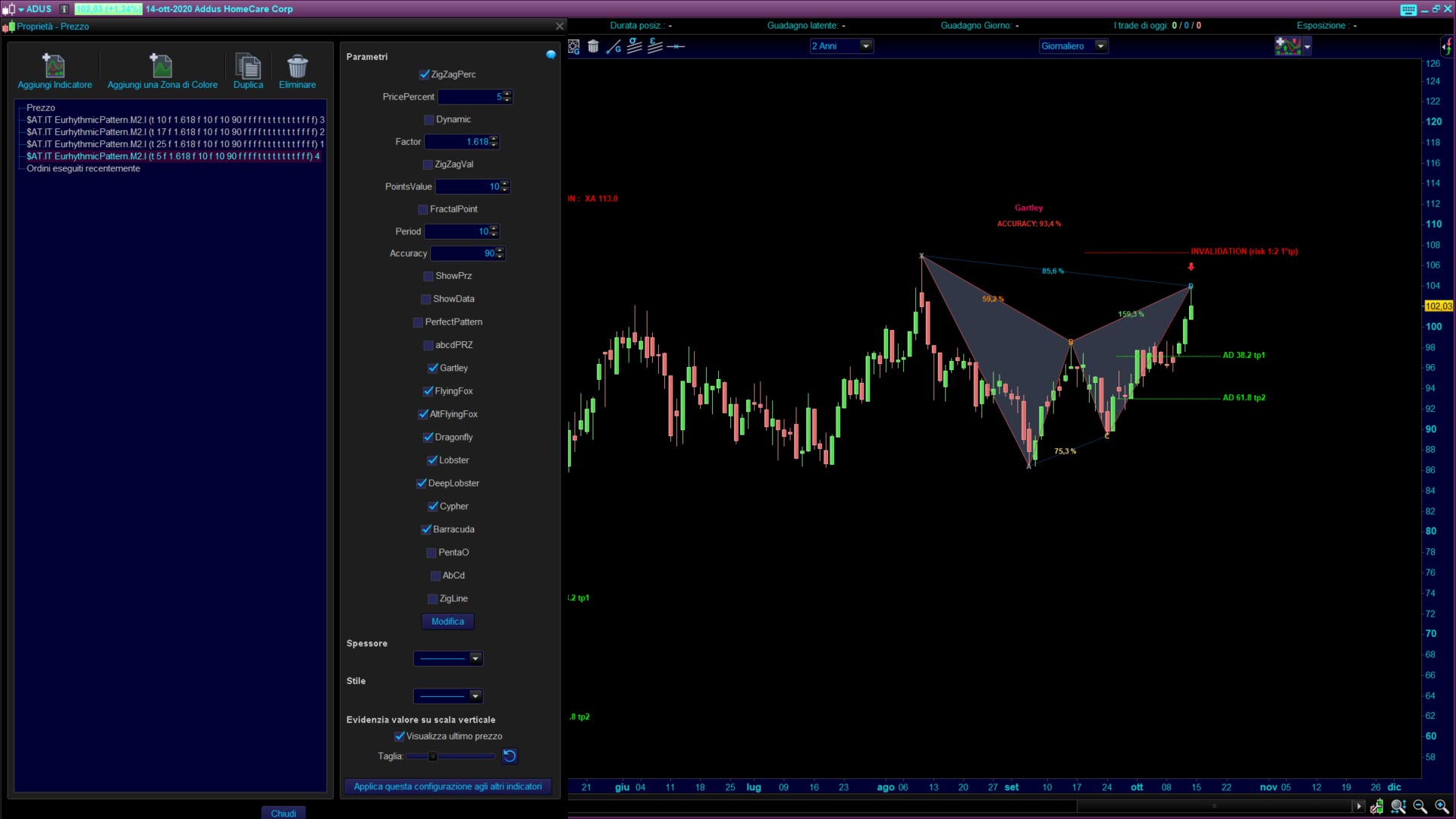Open the Giornaliero timeframe dropdown
The image size is (1456, 819).
[x=1100, y=46]
